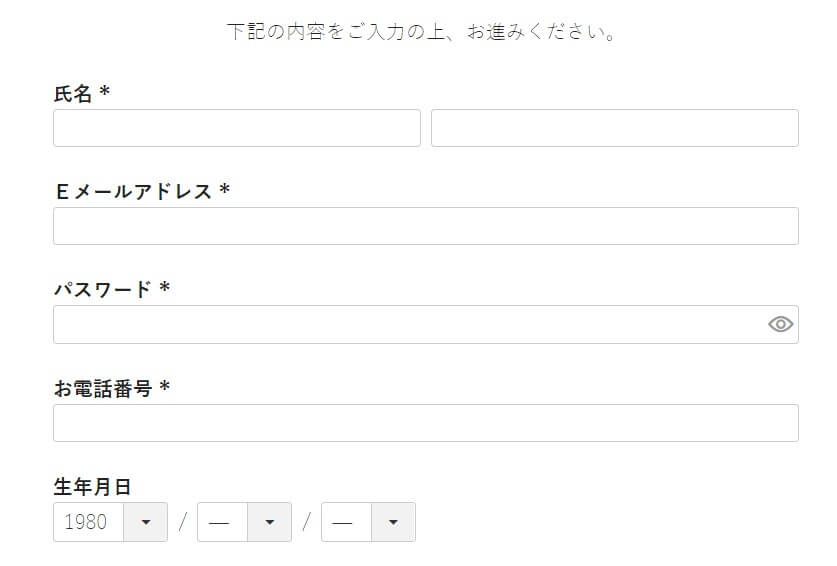
Task: Click the asterisk beside パスワード
Action: [165, 287]
